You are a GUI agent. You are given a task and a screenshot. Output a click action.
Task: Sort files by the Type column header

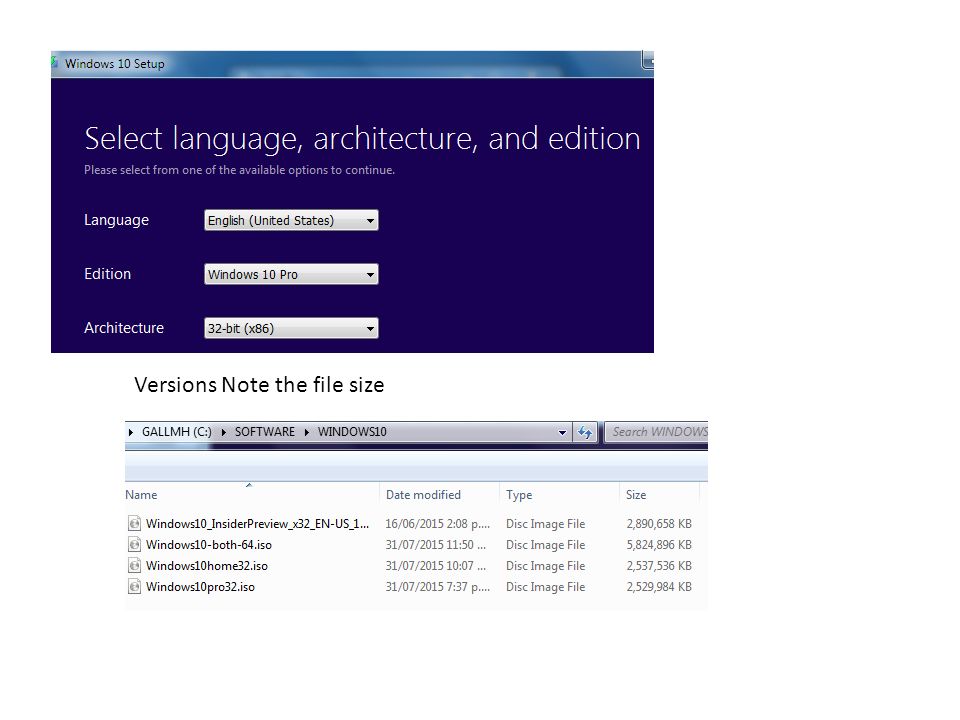pyautogui.click(x=519, y=495)
